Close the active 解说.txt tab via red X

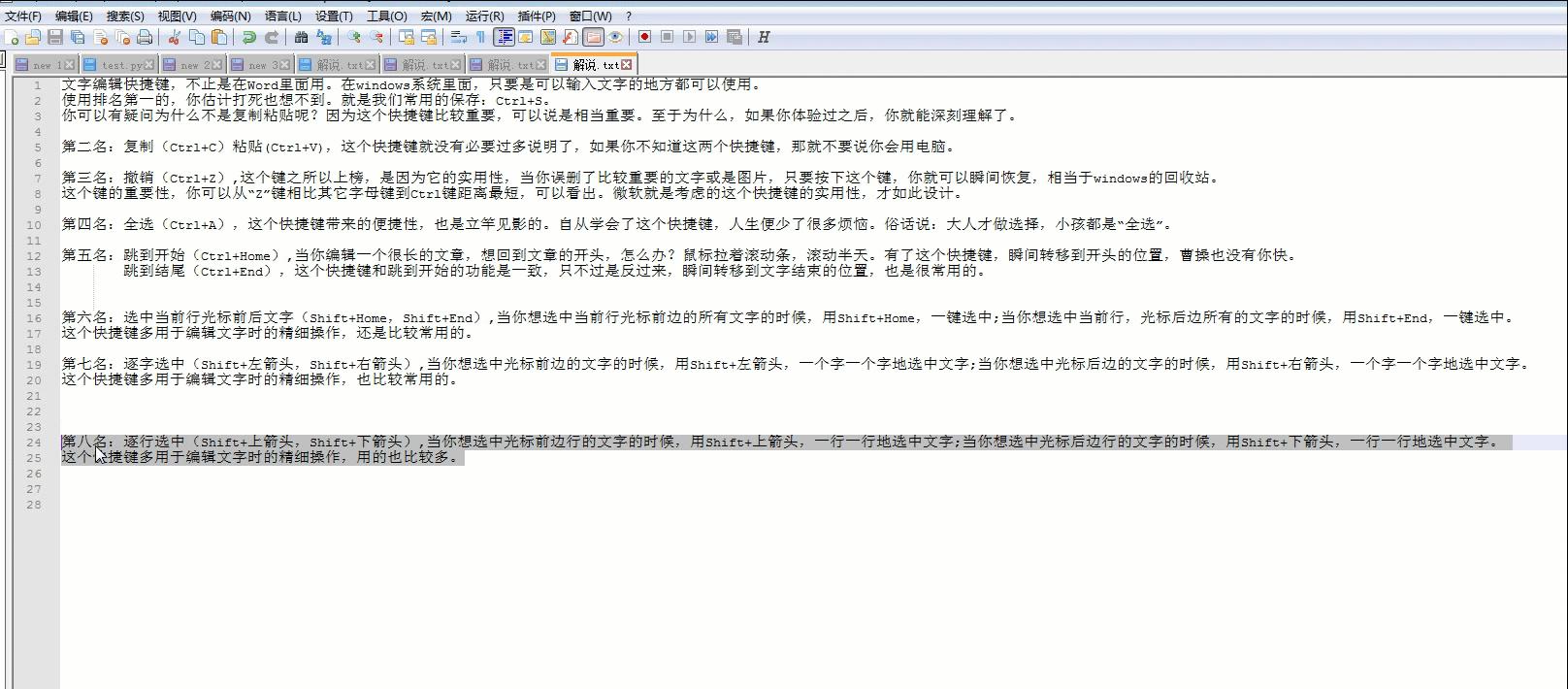click(627, 64)
